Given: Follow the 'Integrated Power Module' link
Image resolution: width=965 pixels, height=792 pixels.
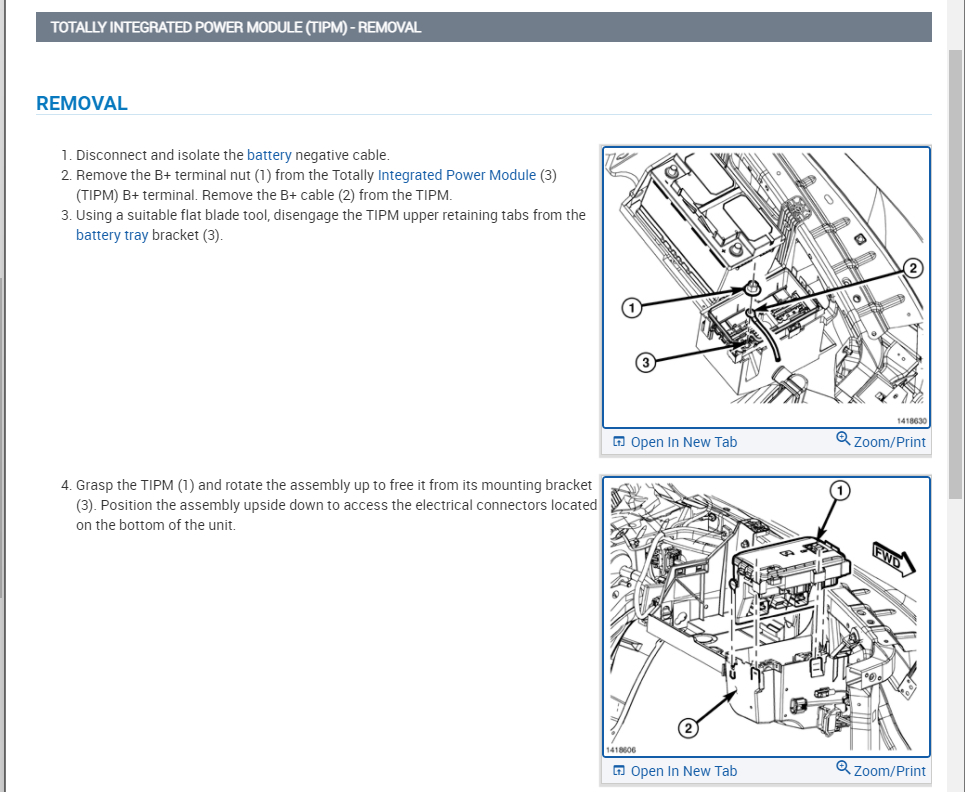Looking at the screenshot, I should [457, 175].
